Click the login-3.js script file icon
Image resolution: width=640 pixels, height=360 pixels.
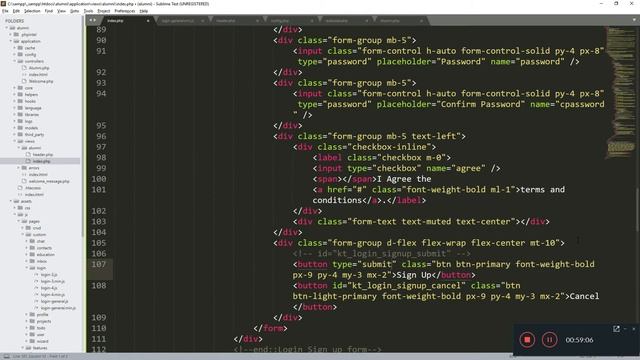(36, 275)
